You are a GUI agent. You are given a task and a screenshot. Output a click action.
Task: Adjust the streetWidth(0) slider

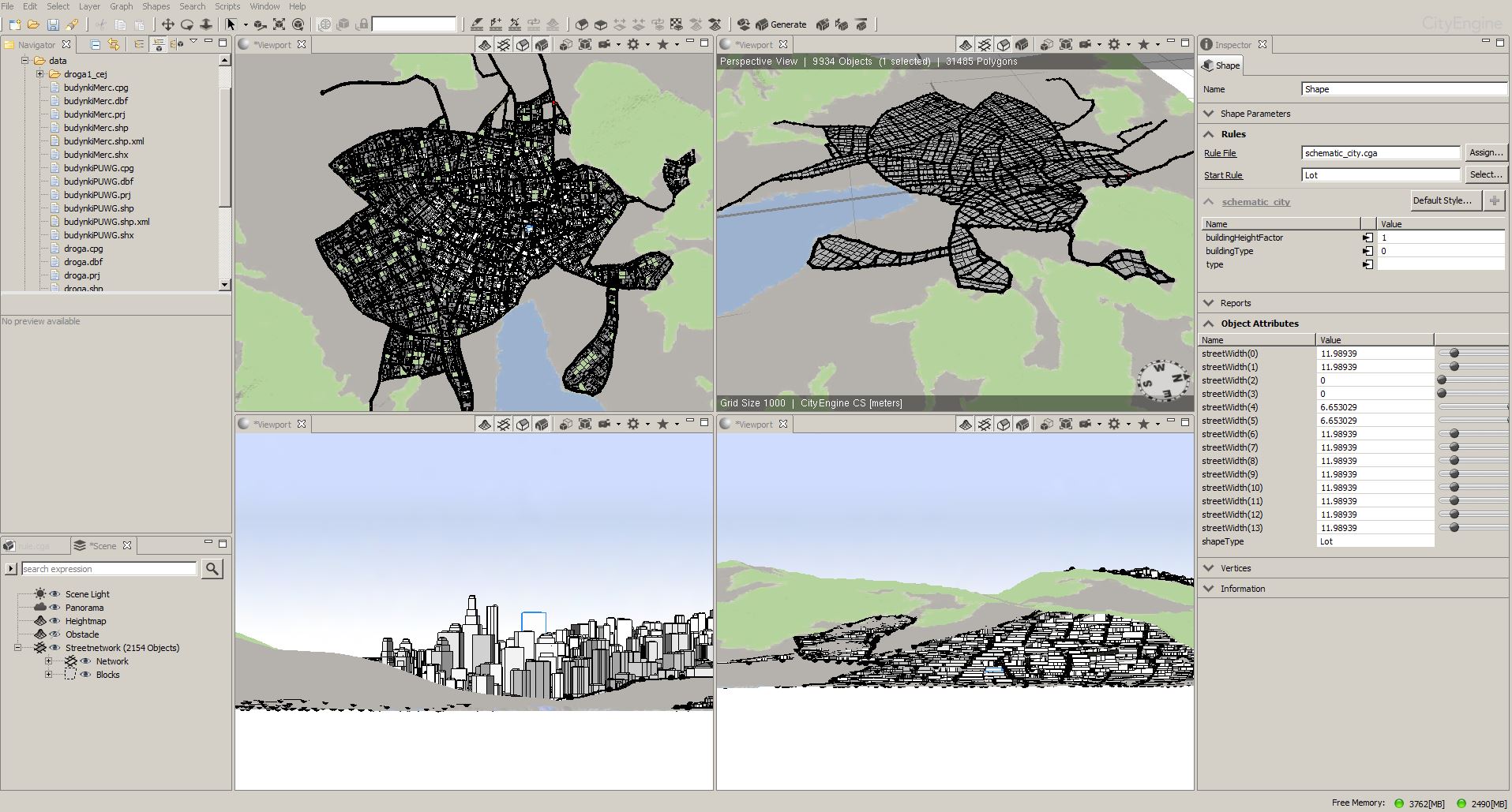click(x=1454, y=354)
